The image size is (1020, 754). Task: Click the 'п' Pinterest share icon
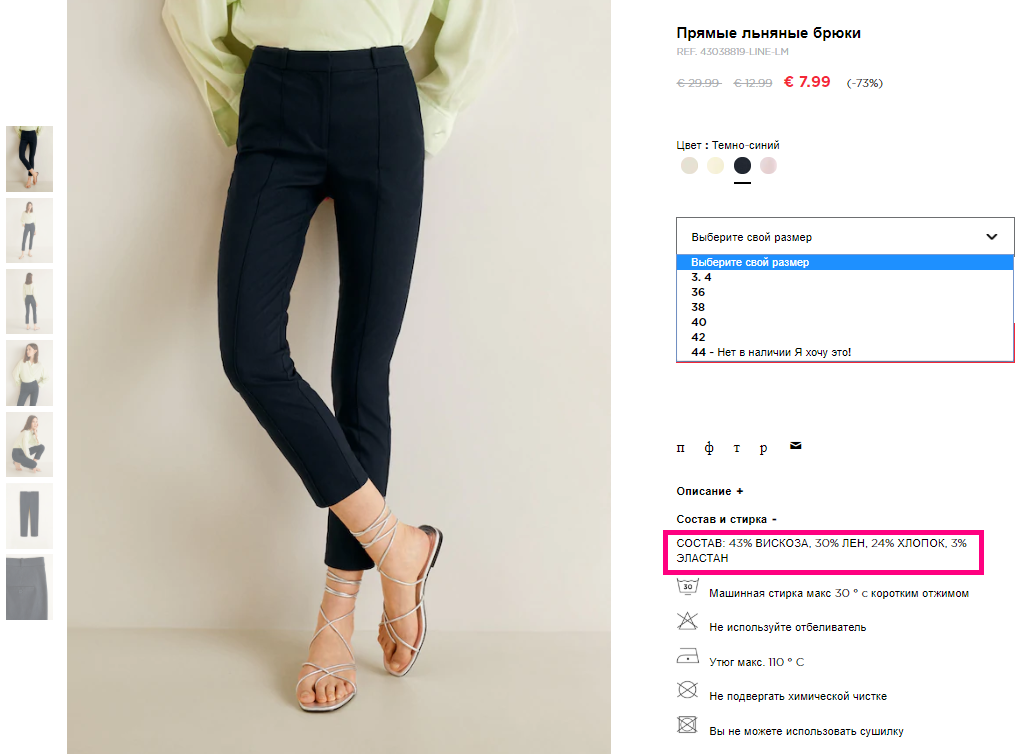coord(680,448)
